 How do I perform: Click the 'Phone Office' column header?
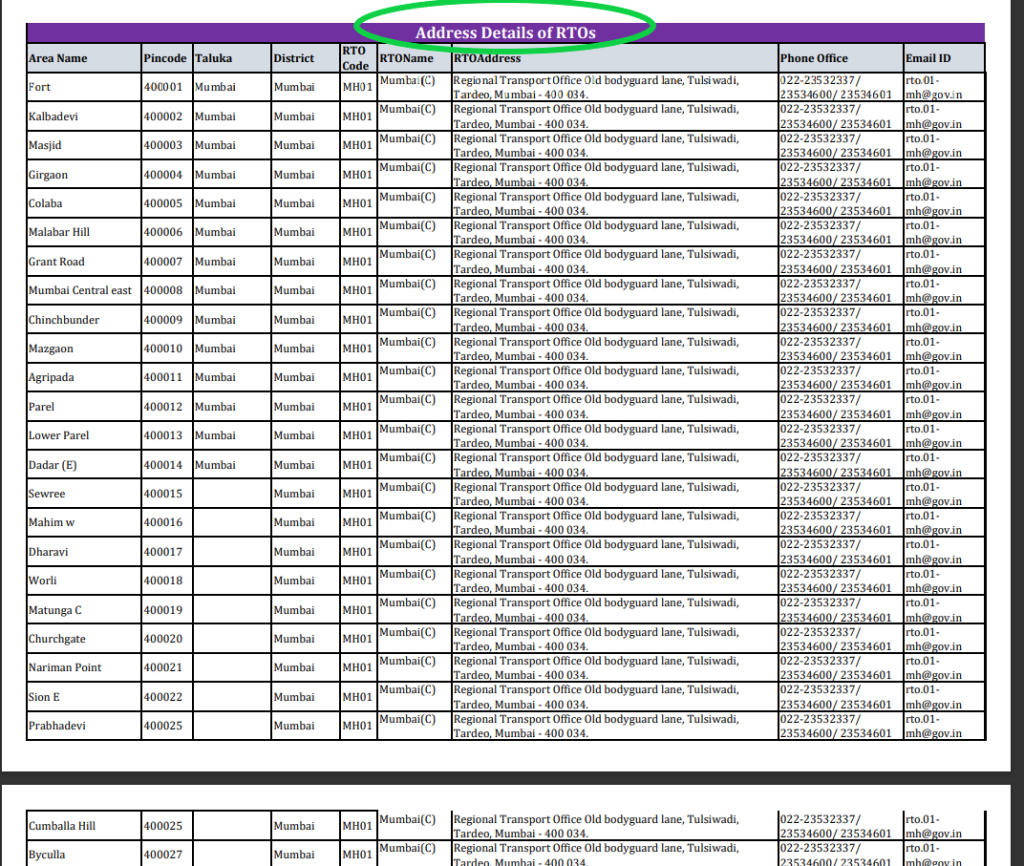pyautogui.click(x=814, y=58)
